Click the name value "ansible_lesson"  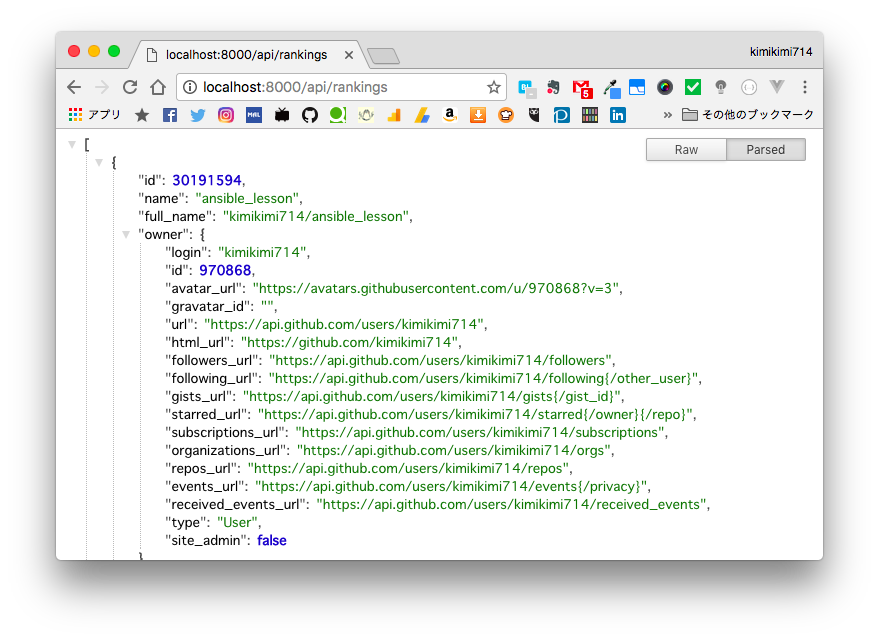point(247,198)
